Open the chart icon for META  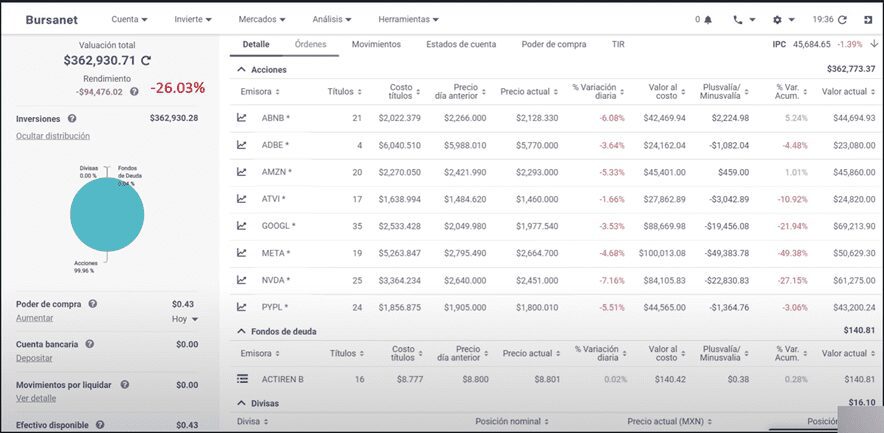coord(241,253)
